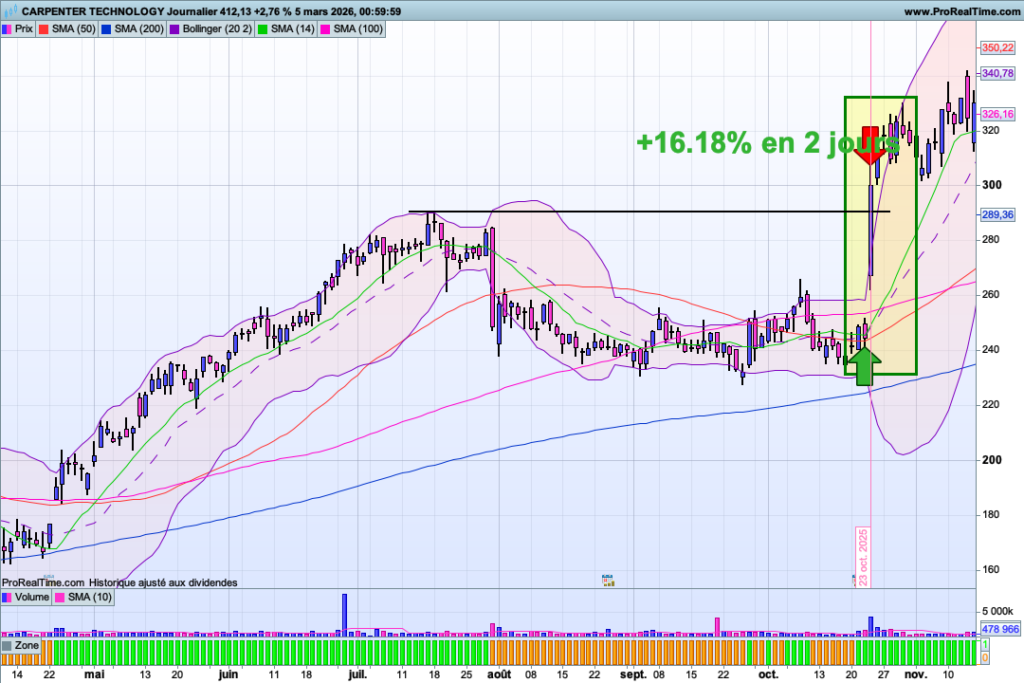Open the volume SMA (10) settings
Viewport: 1024px width, 683px height.
(x=88, y=597)
